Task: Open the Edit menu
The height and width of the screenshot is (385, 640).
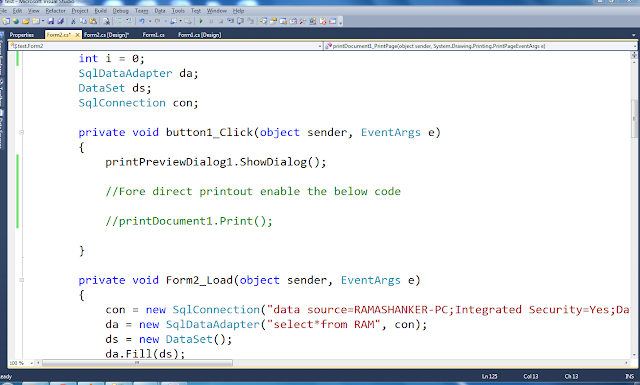Action: click(17, 11)
